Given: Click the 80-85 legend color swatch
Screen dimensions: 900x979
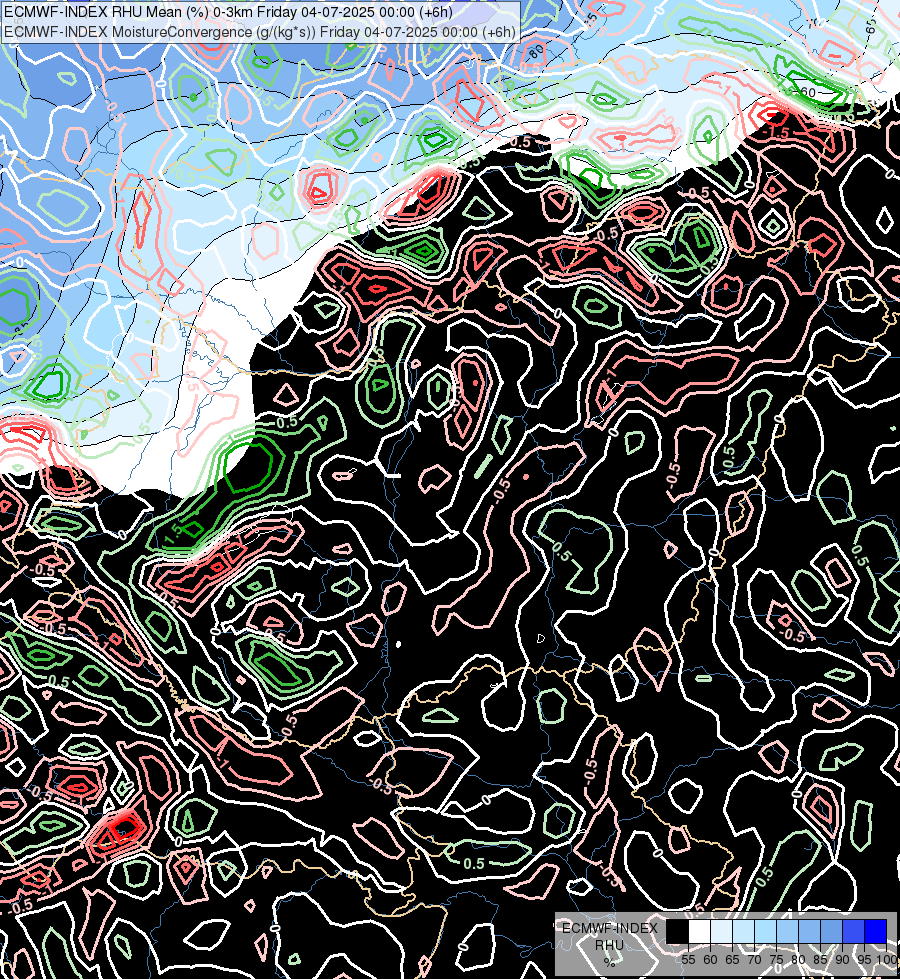Looking at the screenshot, I should (x=809, y=931).
